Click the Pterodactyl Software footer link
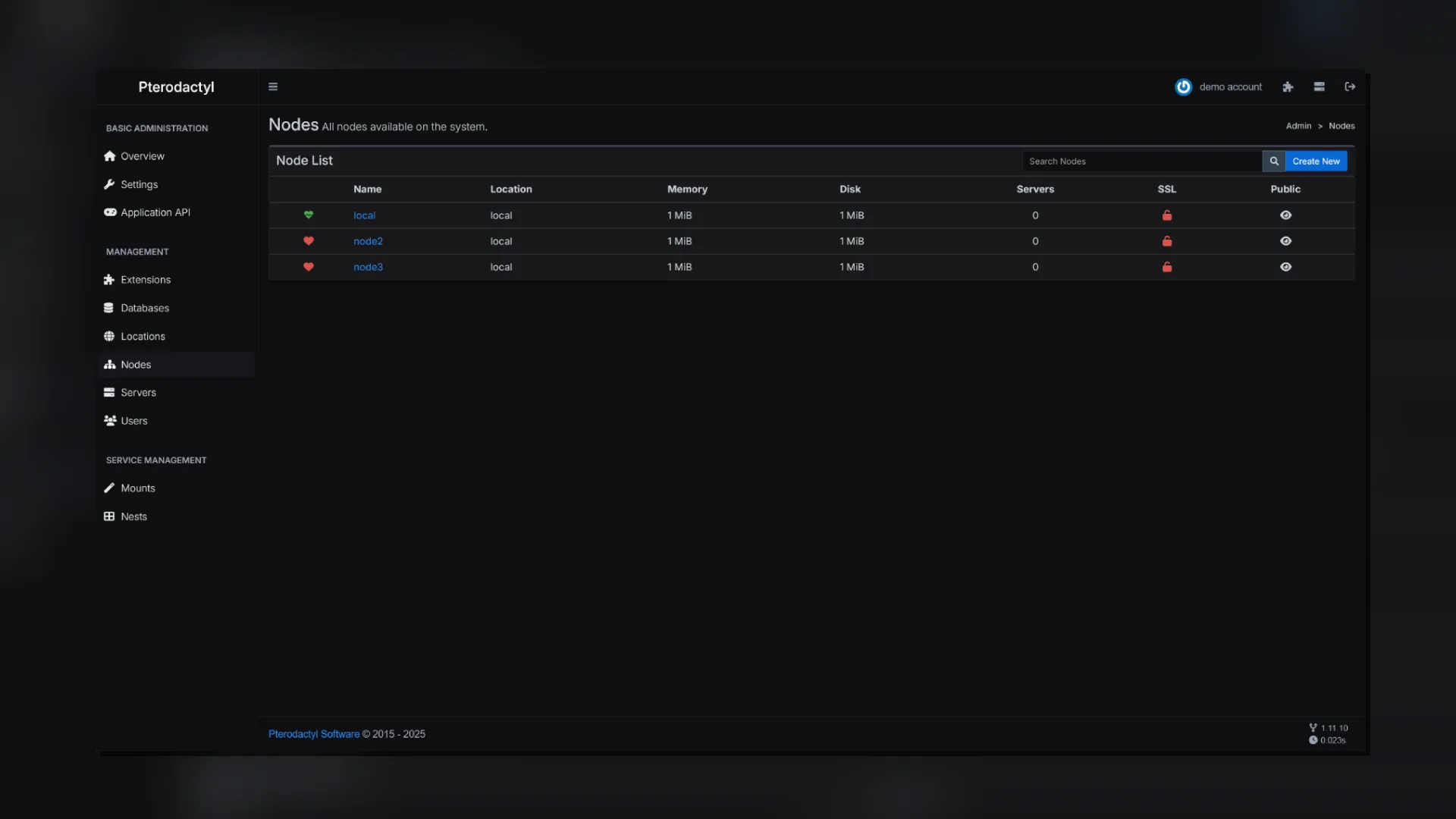 [x=314, y=734]
